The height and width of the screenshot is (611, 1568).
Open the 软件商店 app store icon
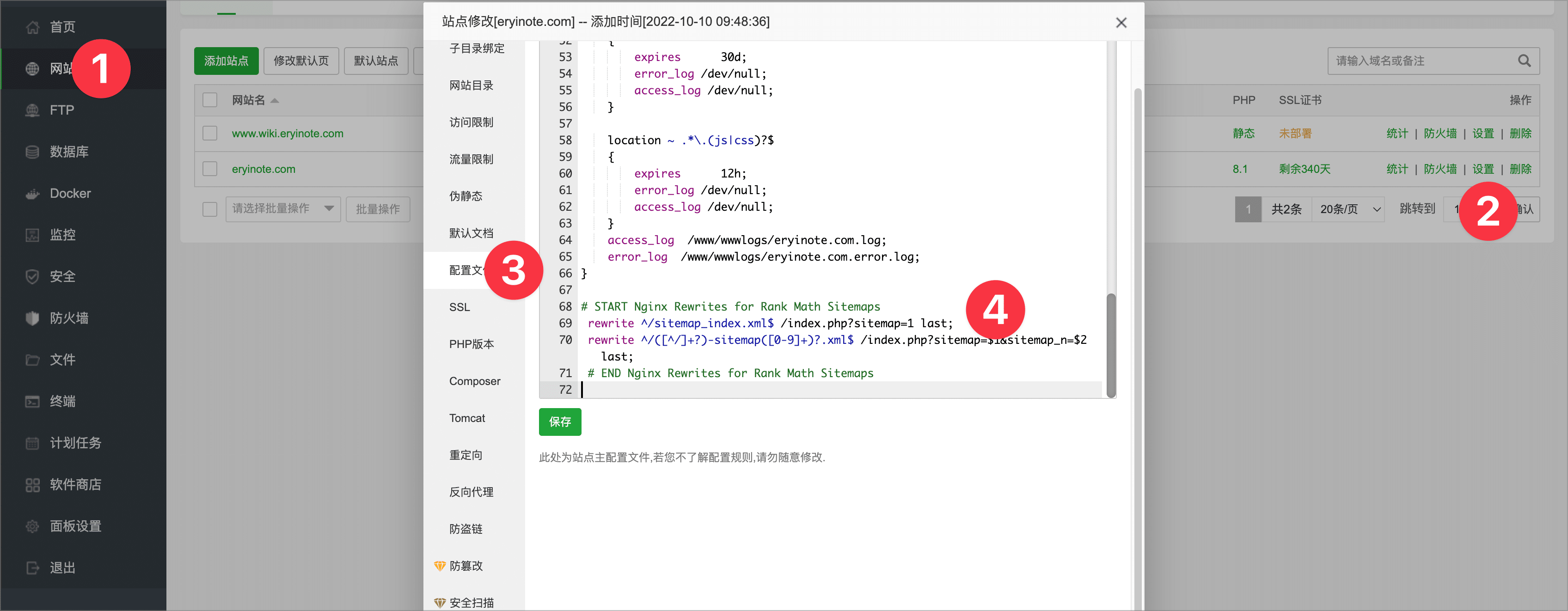[x=32, y=484]
